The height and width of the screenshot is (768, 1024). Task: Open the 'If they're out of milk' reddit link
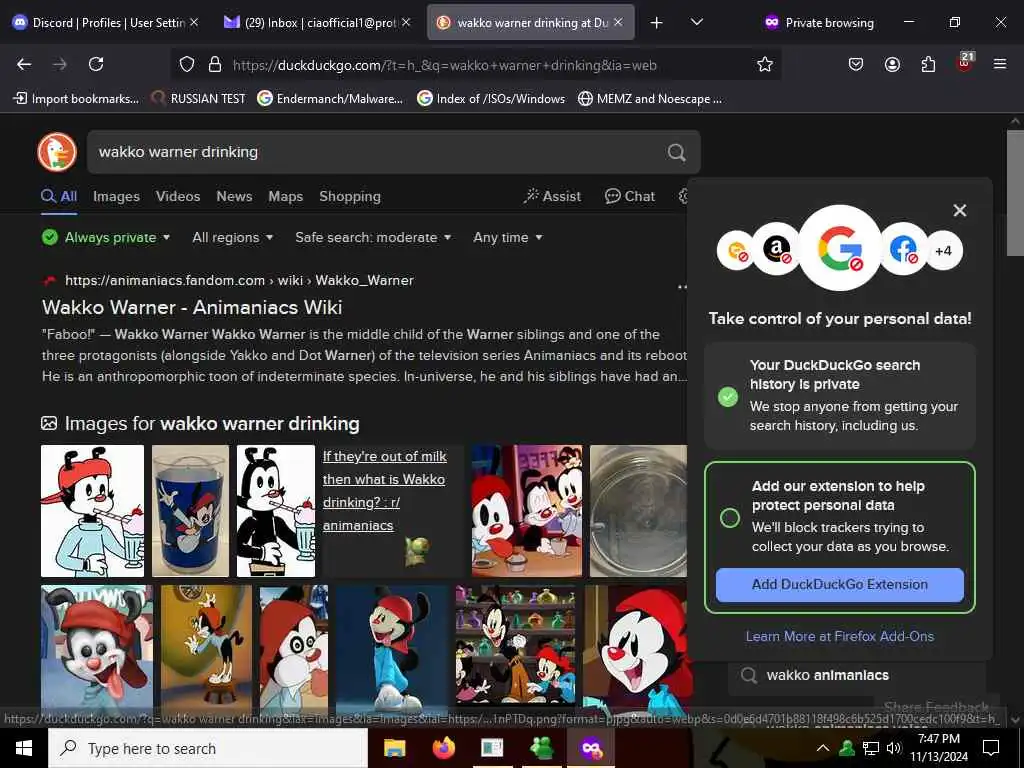tap(385, 490)
